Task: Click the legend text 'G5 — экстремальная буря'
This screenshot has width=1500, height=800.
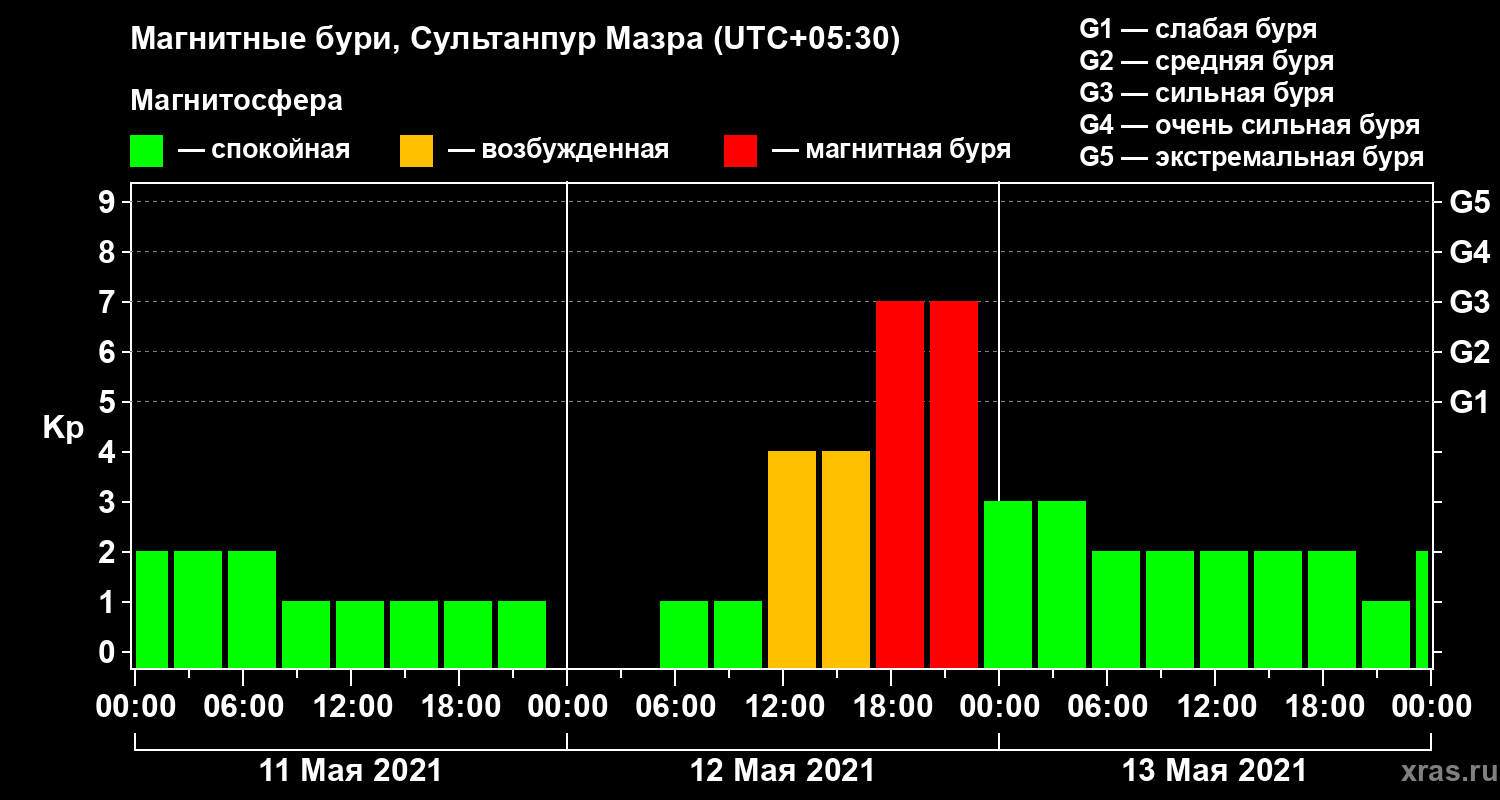Action: (1251, 158)
